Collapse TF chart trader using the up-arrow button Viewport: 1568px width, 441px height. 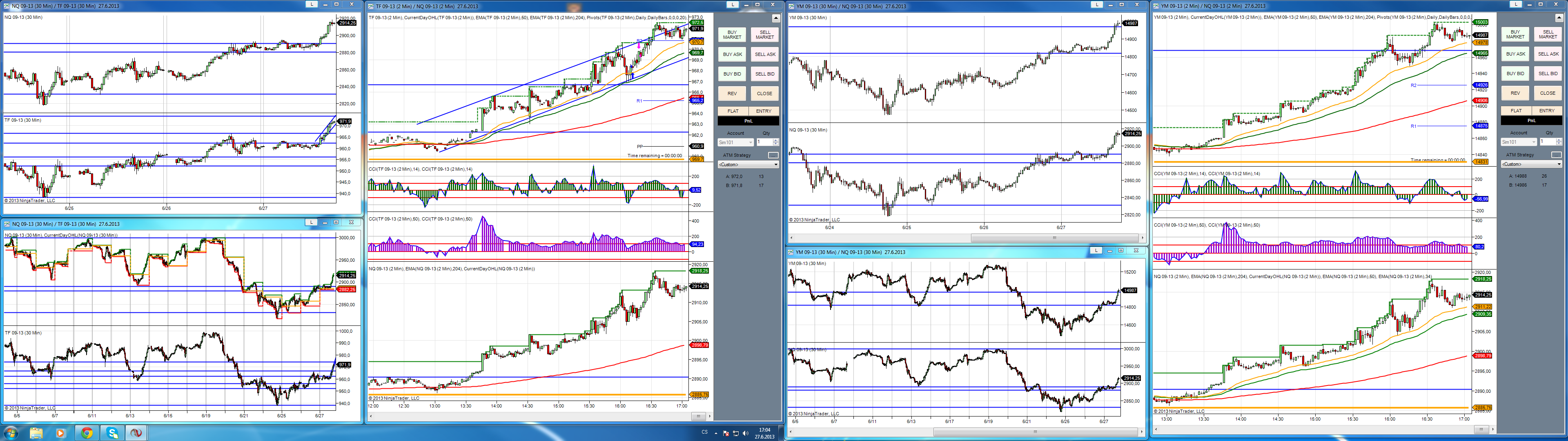click(775, 18)
